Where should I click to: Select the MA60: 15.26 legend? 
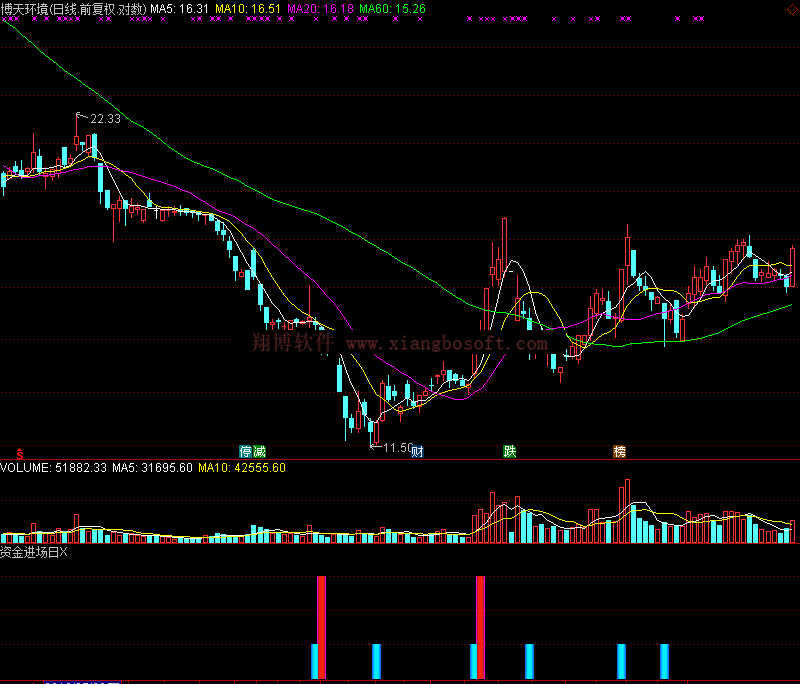pos(392,9)
